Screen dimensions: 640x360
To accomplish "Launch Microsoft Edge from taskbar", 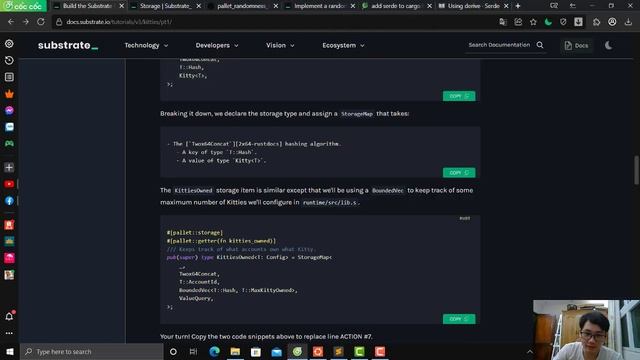I will (x=214, y=351).
